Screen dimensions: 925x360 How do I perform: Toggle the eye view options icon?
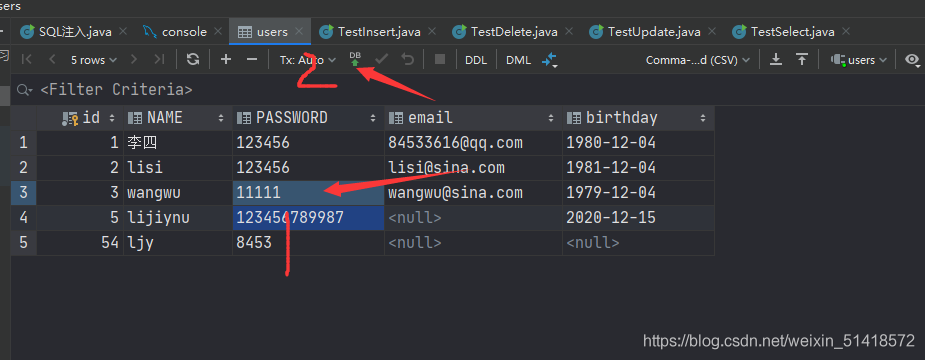[913, 59]
